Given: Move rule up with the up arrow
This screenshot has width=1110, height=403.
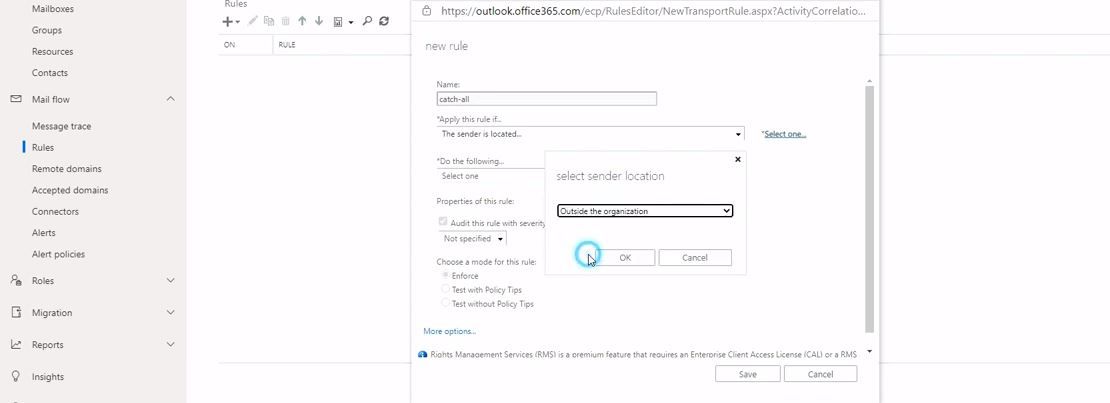Looking at the screenshot, I should coord(302,21).
